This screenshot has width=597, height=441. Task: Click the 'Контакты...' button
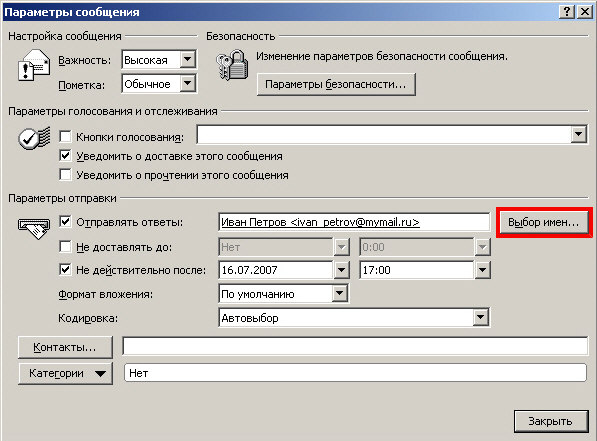(65, 347)
